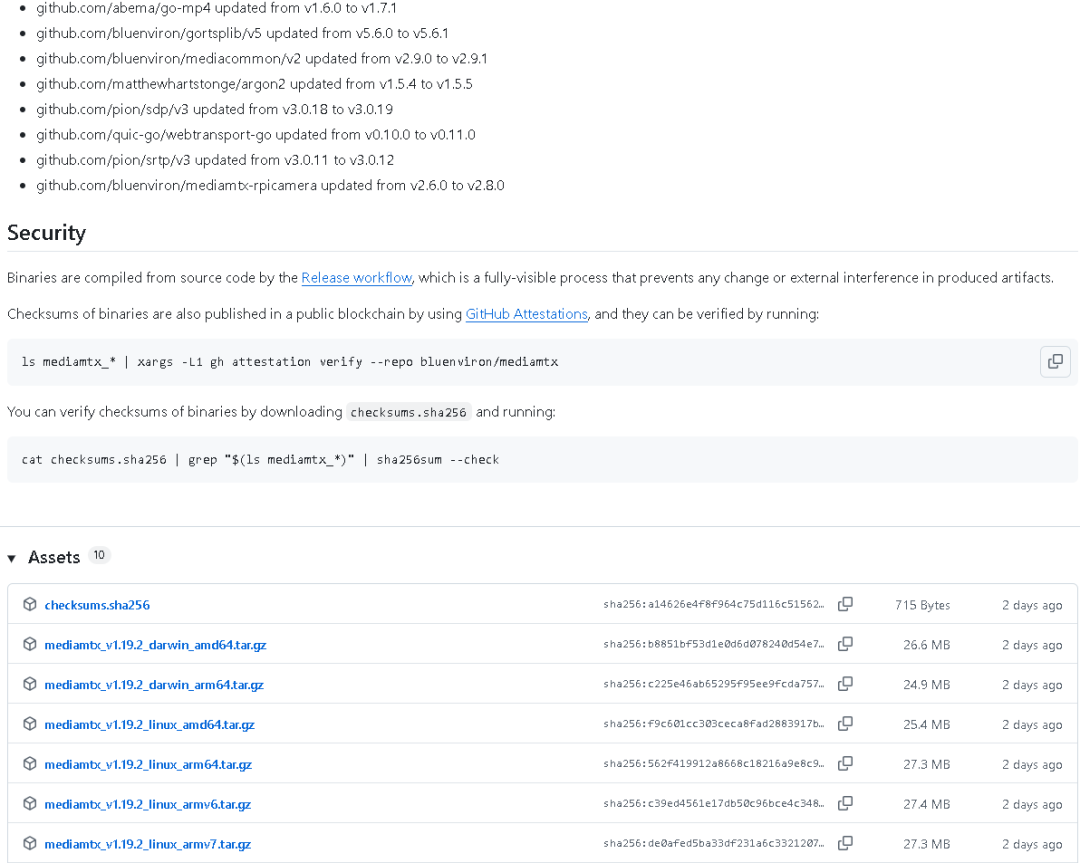
Task: Copy the attestation verify command
Action: 1055,362
